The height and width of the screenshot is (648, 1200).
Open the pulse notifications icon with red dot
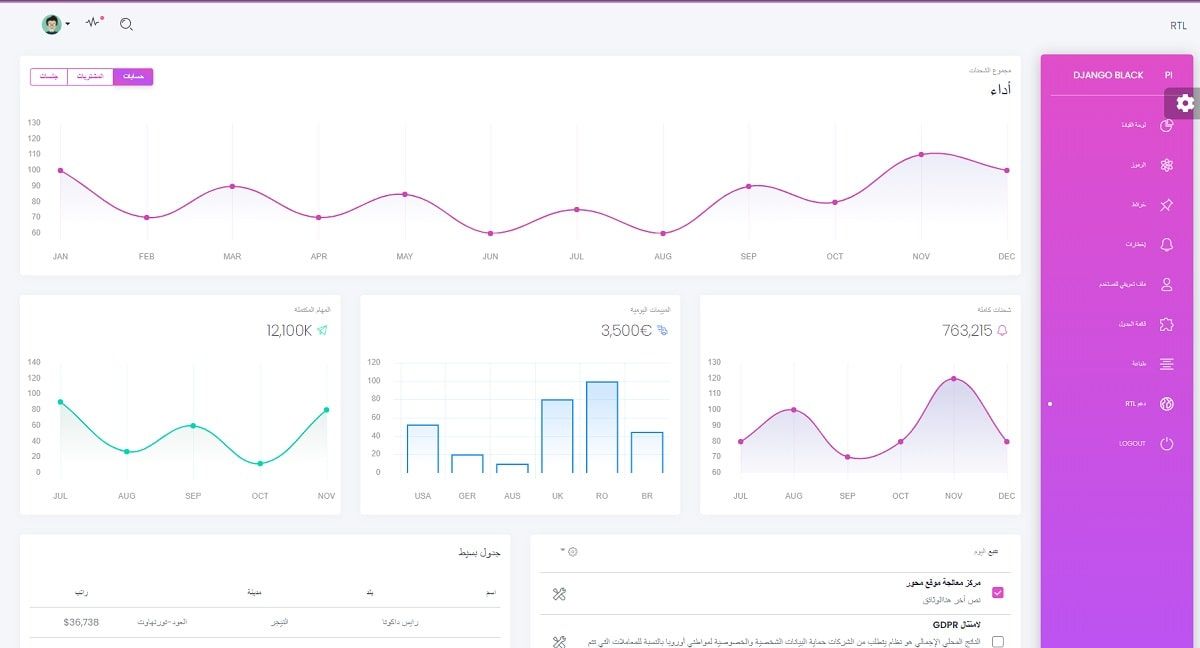[93, 23]
